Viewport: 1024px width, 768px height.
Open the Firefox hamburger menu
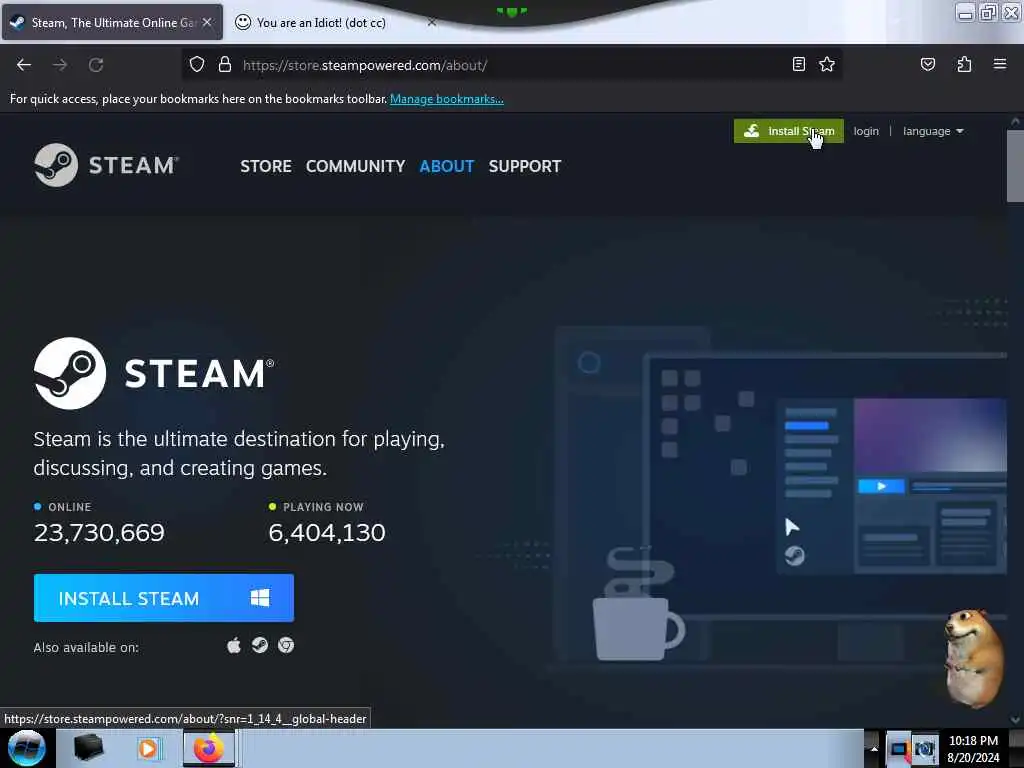1000,64
